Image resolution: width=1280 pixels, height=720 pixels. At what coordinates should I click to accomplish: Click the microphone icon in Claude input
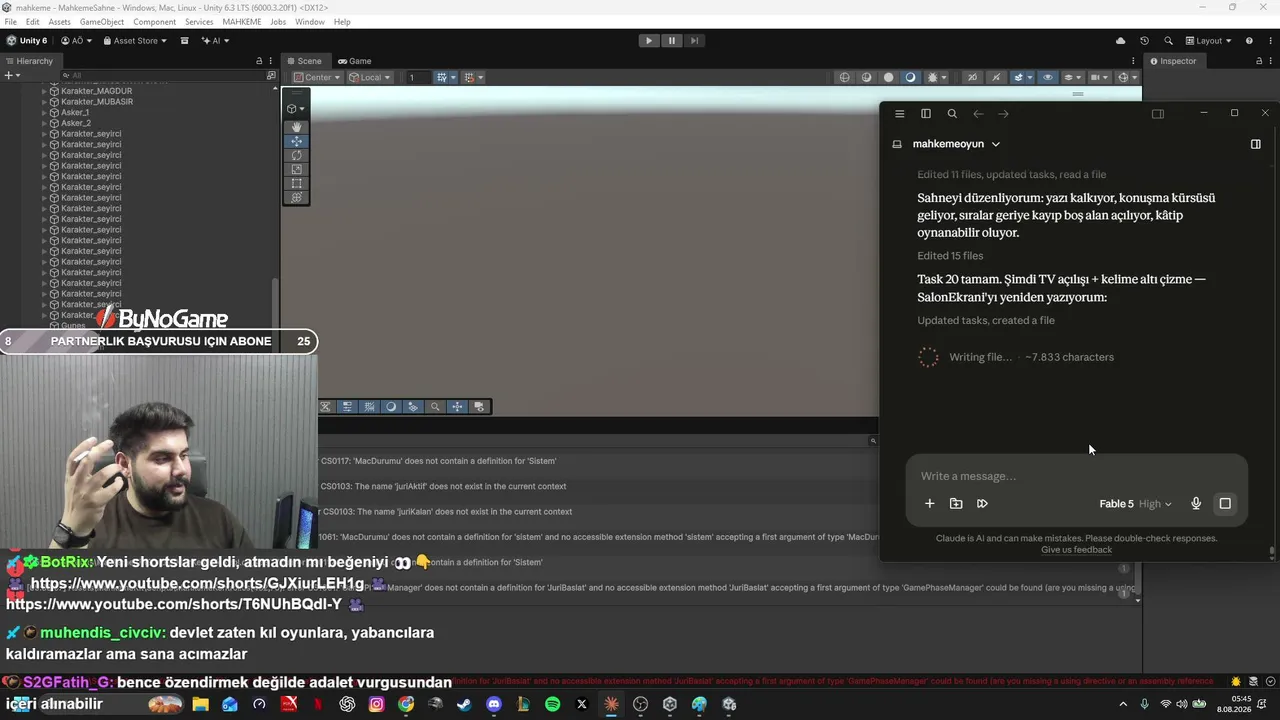tap(1196, 504)
